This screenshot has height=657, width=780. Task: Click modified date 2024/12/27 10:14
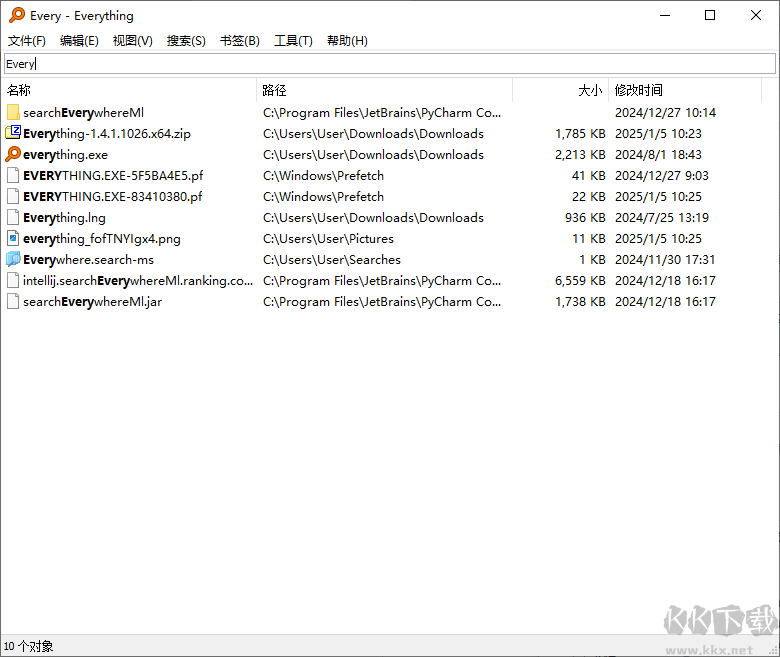(665, 113)
